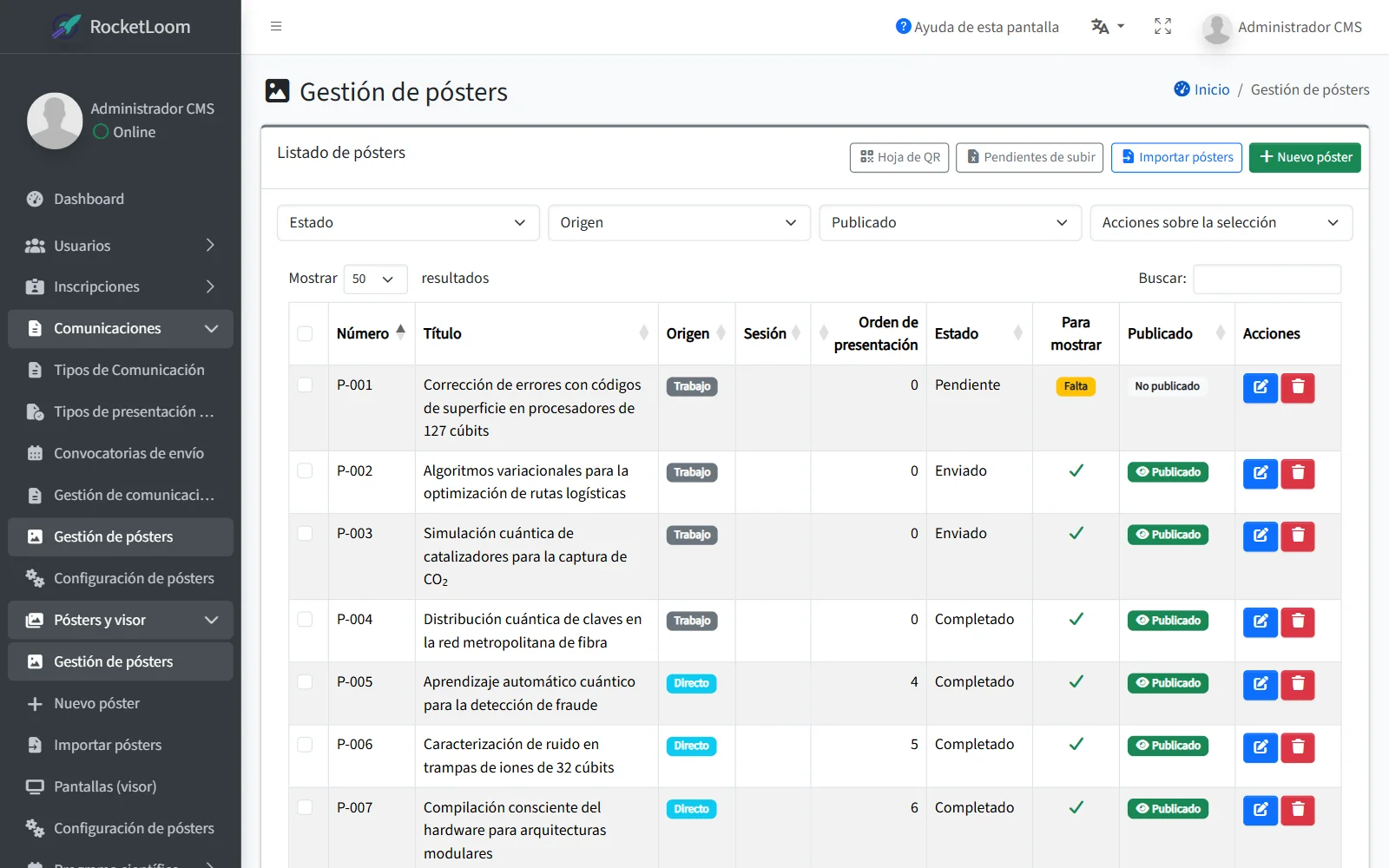Click the Inicio breadcrumb link
The image size is (1389, 868).
coord(1211,89)
